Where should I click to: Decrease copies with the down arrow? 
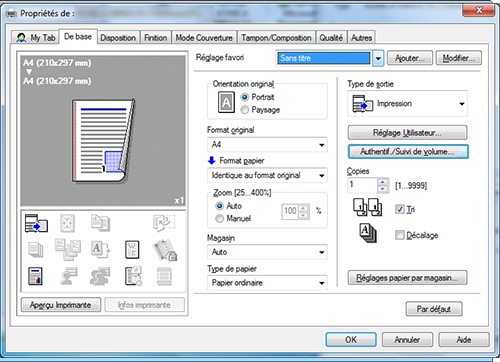[x=383, y=189]
